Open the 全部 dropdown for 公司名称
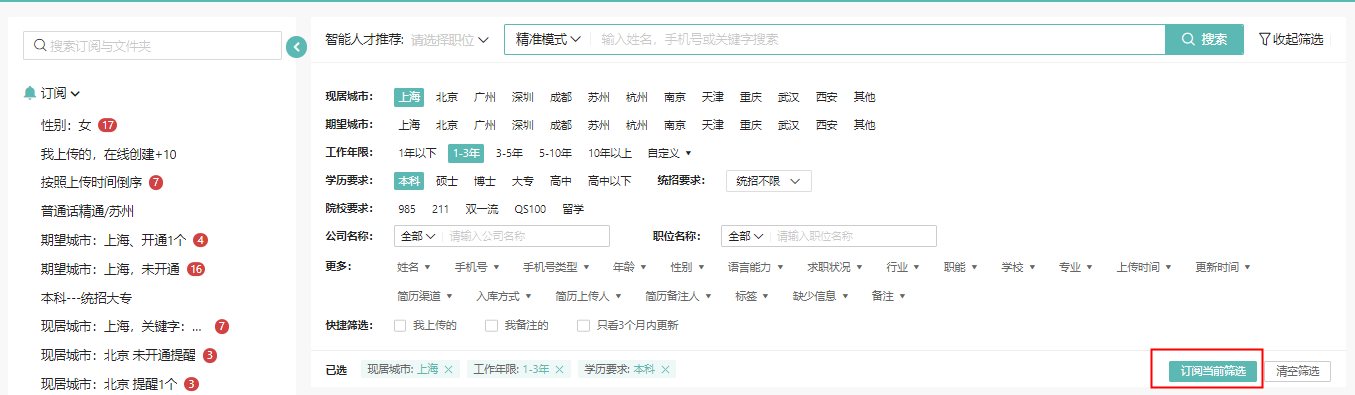This screenshot has height=395, width=1355. (x=418, y=236)
